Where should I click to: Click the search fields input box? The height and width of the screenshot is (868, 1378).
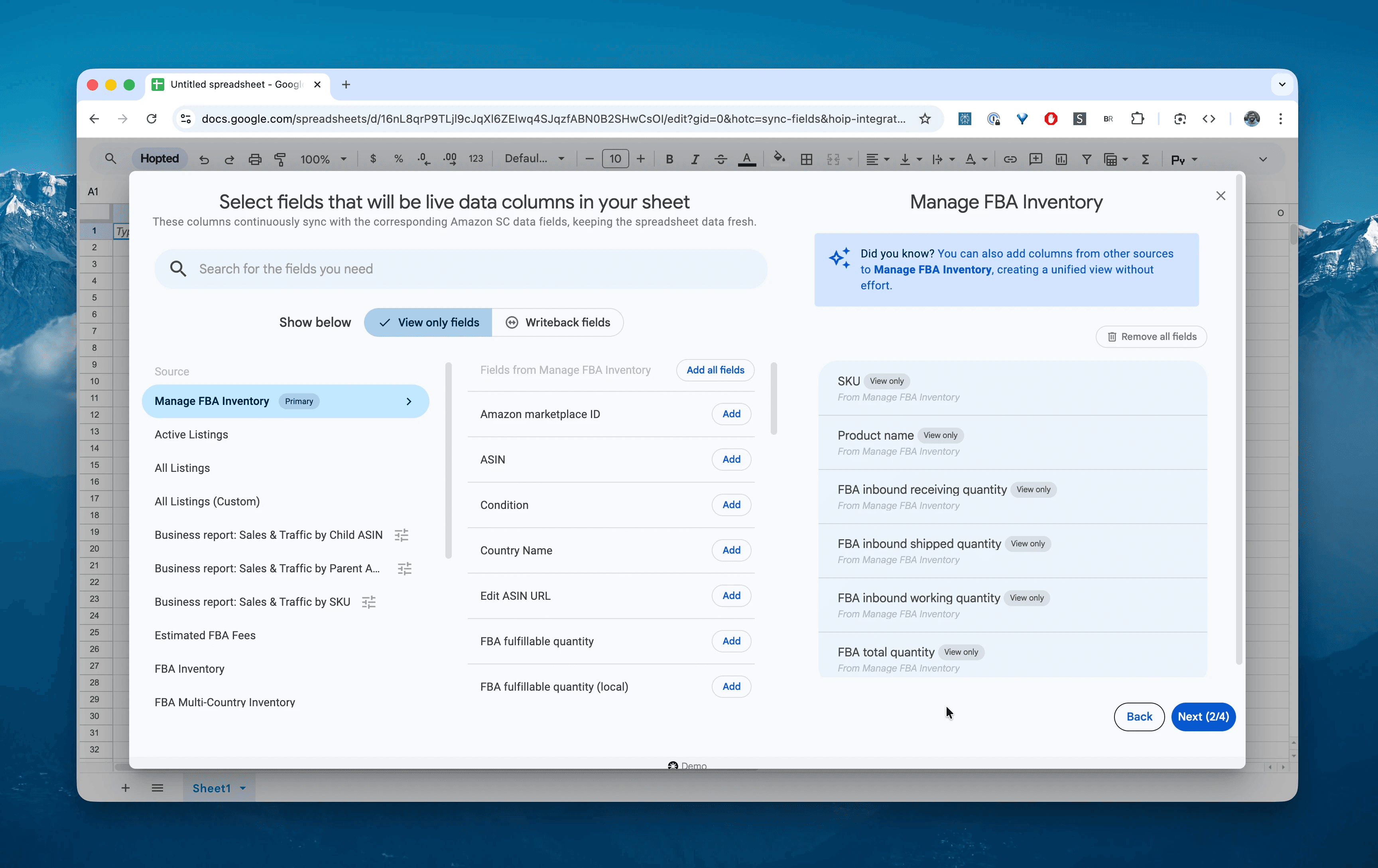coord(461,269)
